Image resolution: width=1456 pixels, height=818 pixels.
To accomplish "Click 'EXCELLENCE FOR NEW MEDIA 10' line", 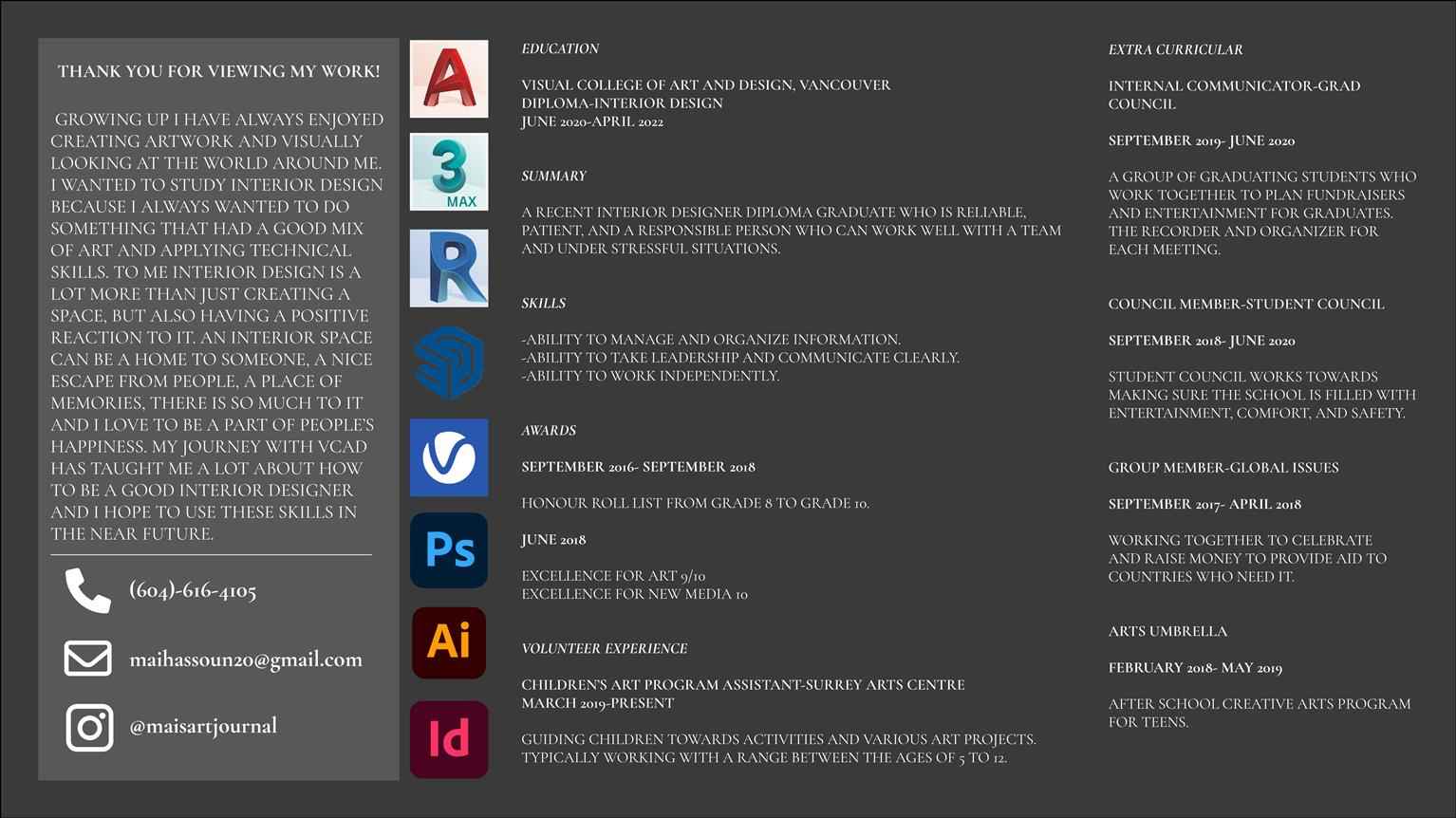I will 634,594.
